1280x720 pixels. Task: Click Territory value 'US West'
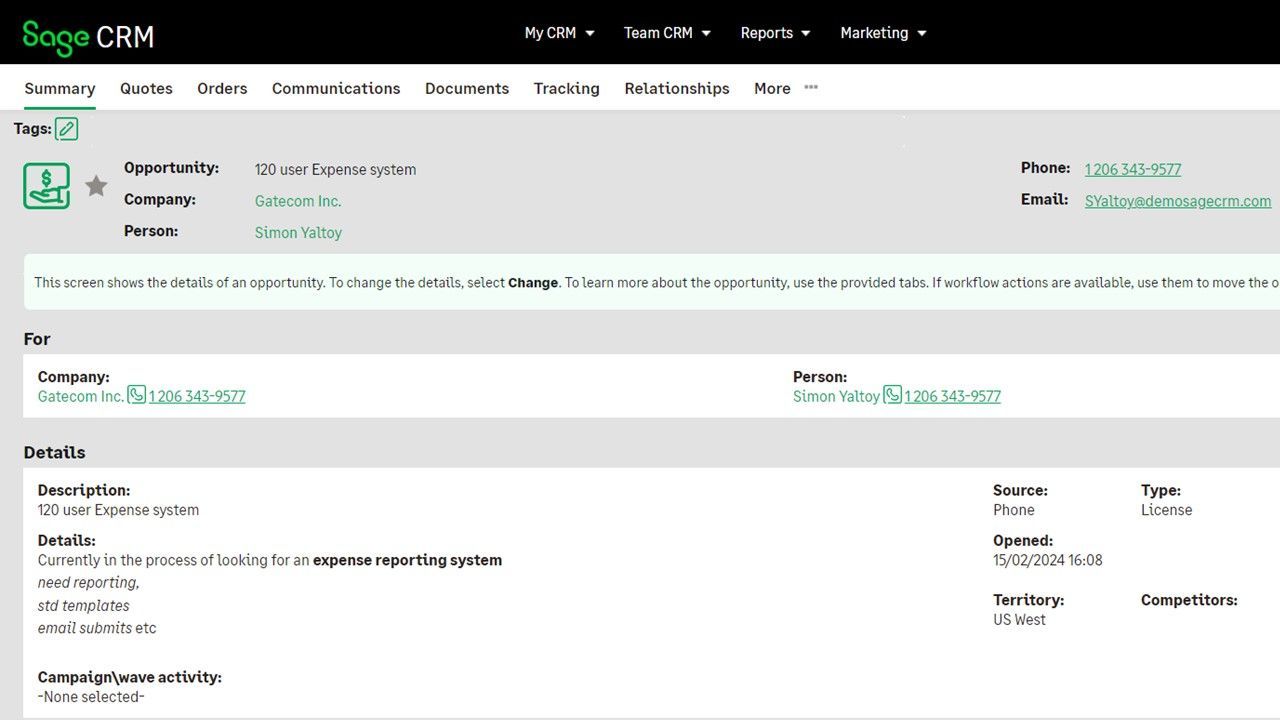(x=1019, y=620)
